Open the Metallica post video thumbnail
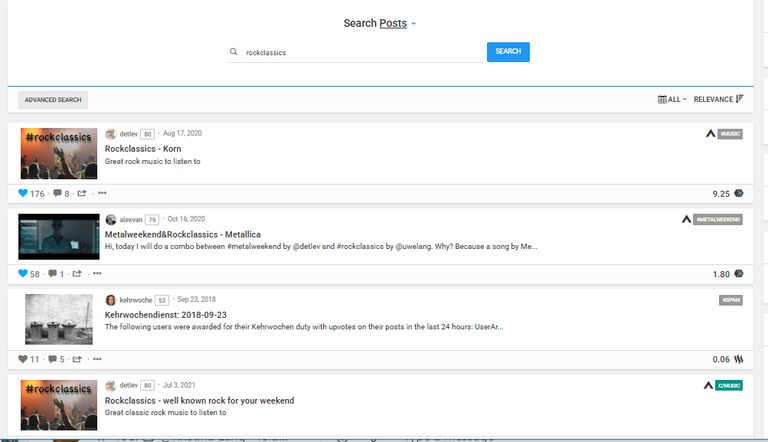Viewport: 768px width, 442px height. click(x=59, y=237)
